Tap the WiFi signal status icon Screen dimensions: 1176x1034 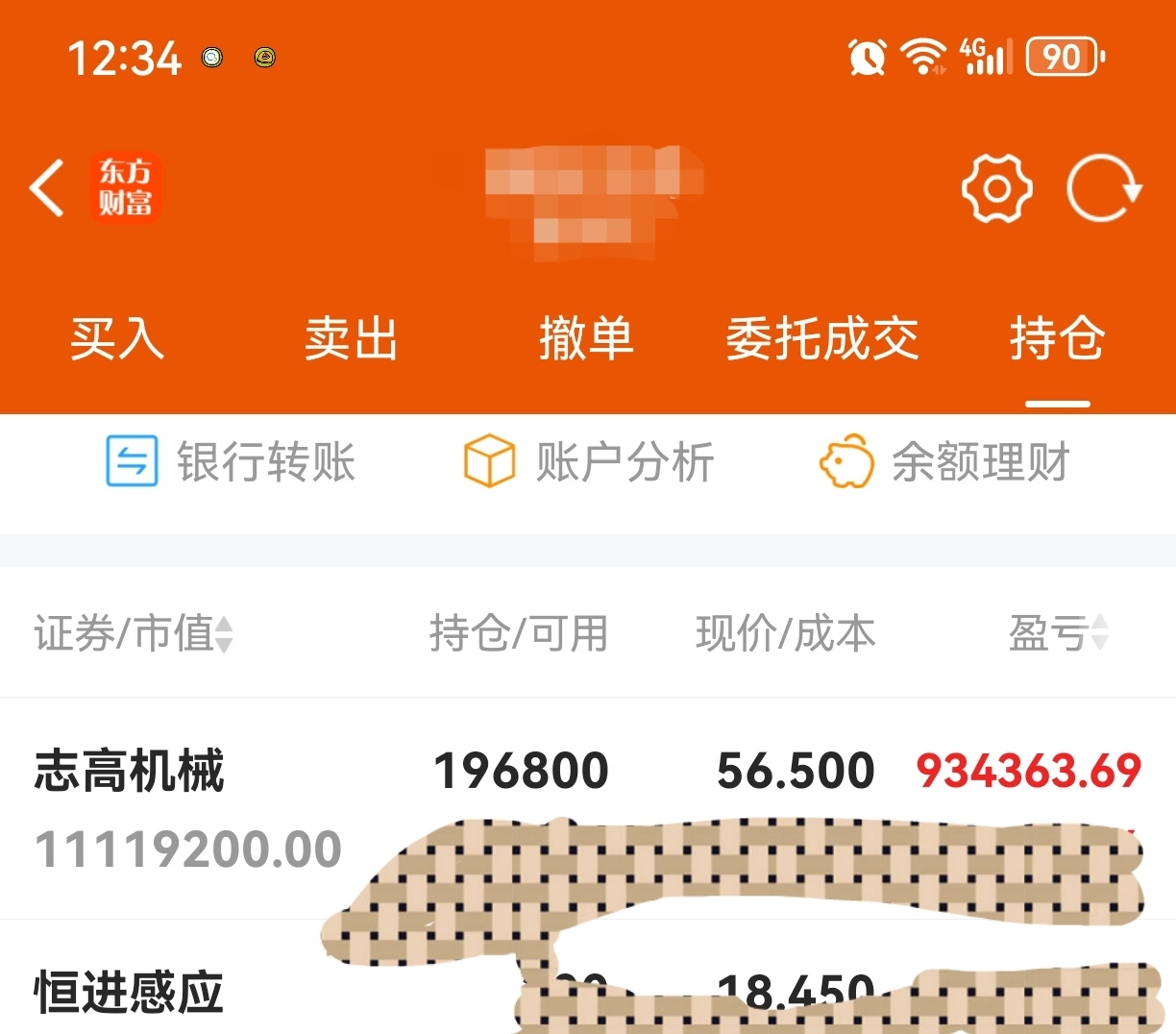click(x=922, y=57)
